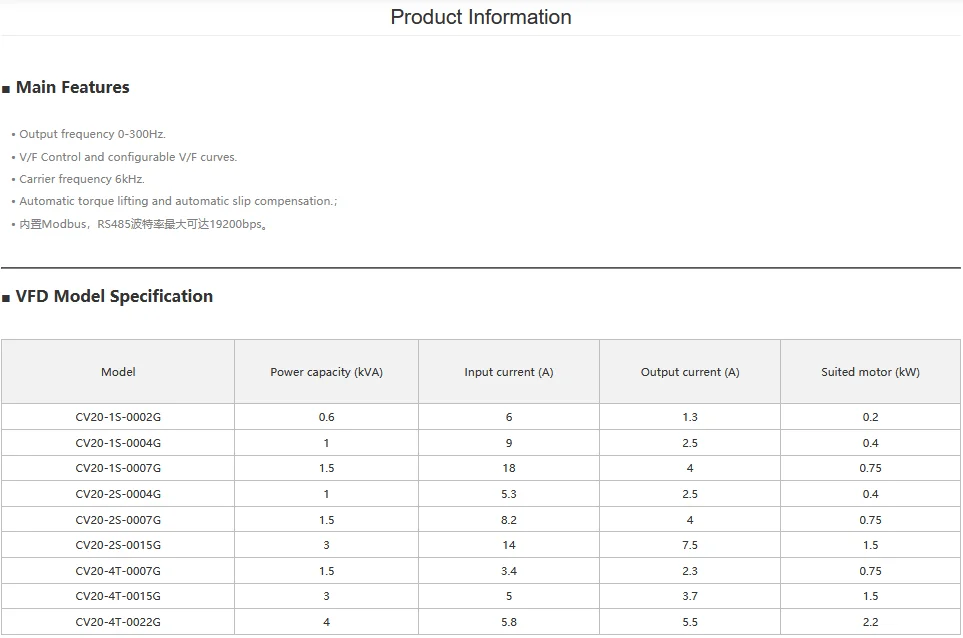Click the CV20-4T-0007G model cell
The image size is (963, 638).
(118, 571)
